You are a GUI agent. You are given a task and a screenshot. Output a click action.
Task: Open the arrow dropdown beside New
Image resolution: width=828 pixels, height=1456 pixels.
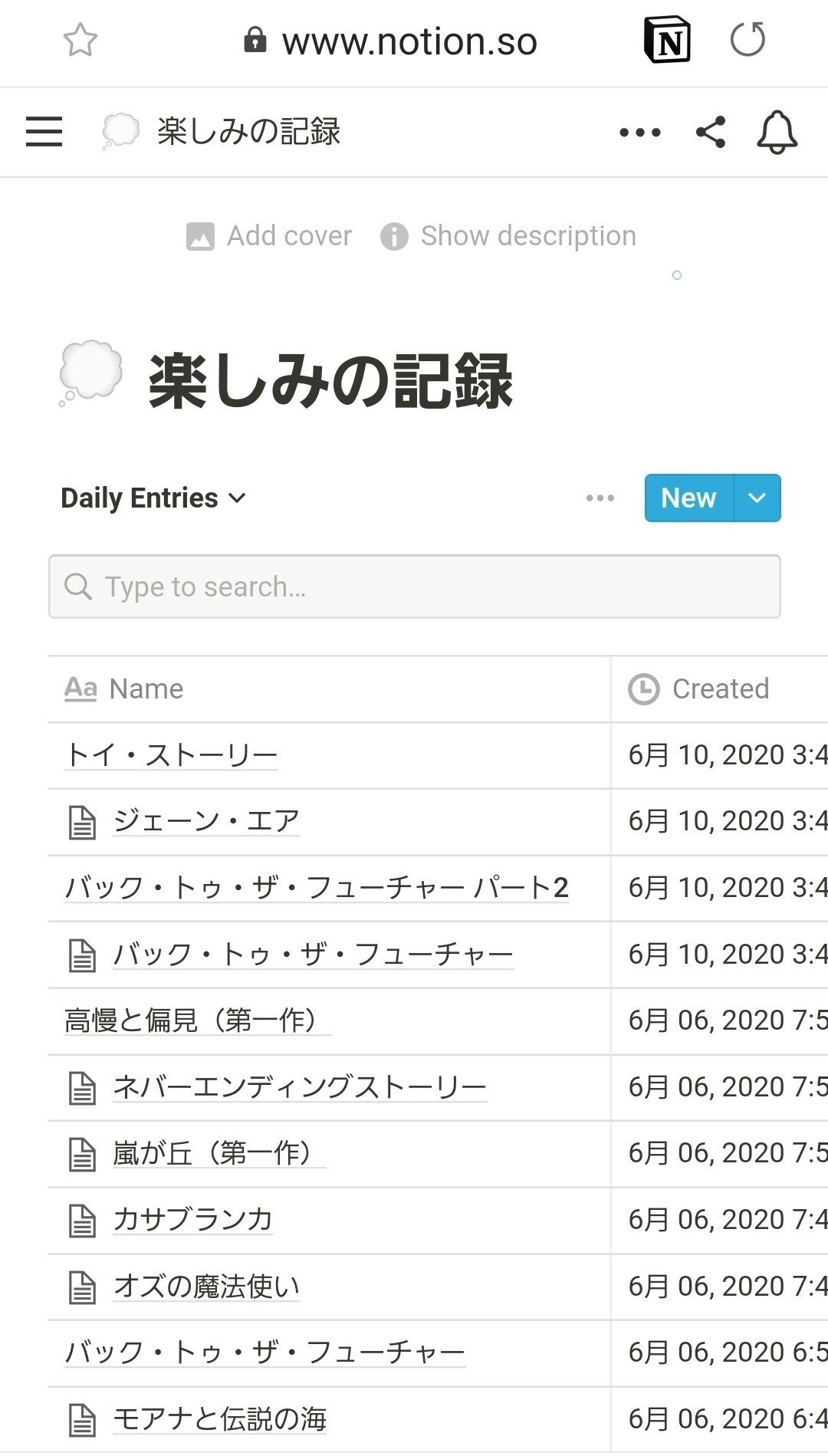click(757, 498)
